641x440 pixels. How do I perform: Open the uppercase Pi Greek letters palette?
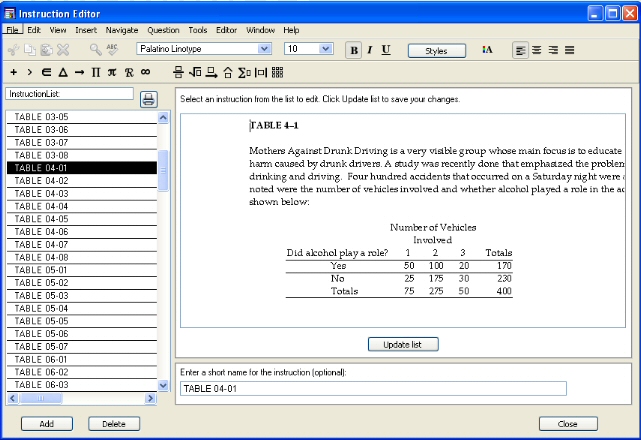(96, 72)
